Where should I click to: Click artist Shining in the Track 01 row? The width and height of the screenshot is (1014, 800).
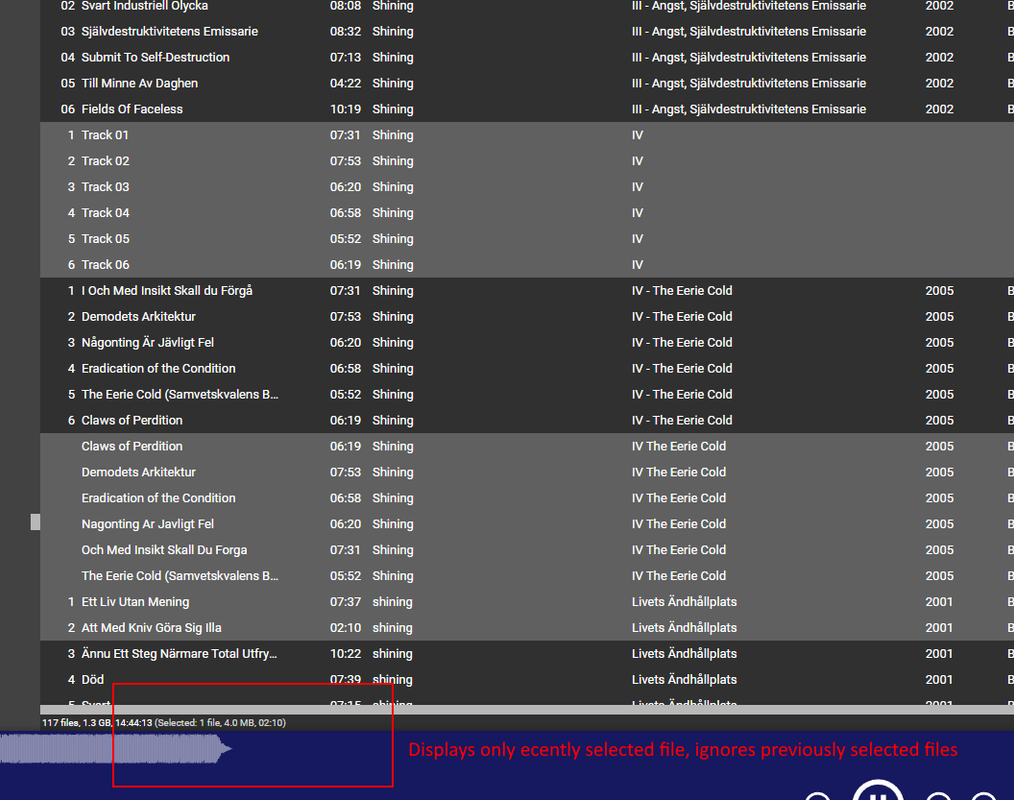coord(393,135)
